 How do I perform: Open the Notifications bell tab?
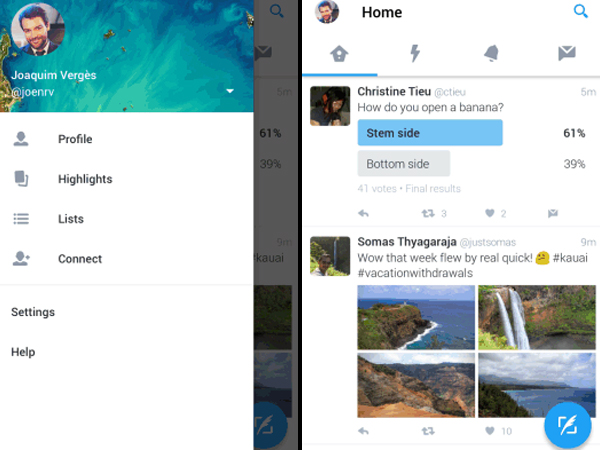(491, 53)
